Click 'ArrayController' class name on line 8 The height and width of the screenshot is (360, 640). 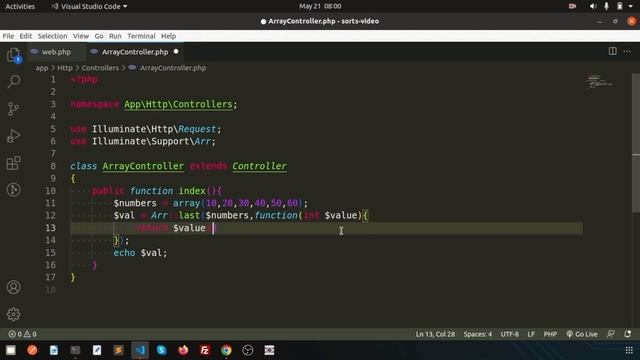[143, 166]
